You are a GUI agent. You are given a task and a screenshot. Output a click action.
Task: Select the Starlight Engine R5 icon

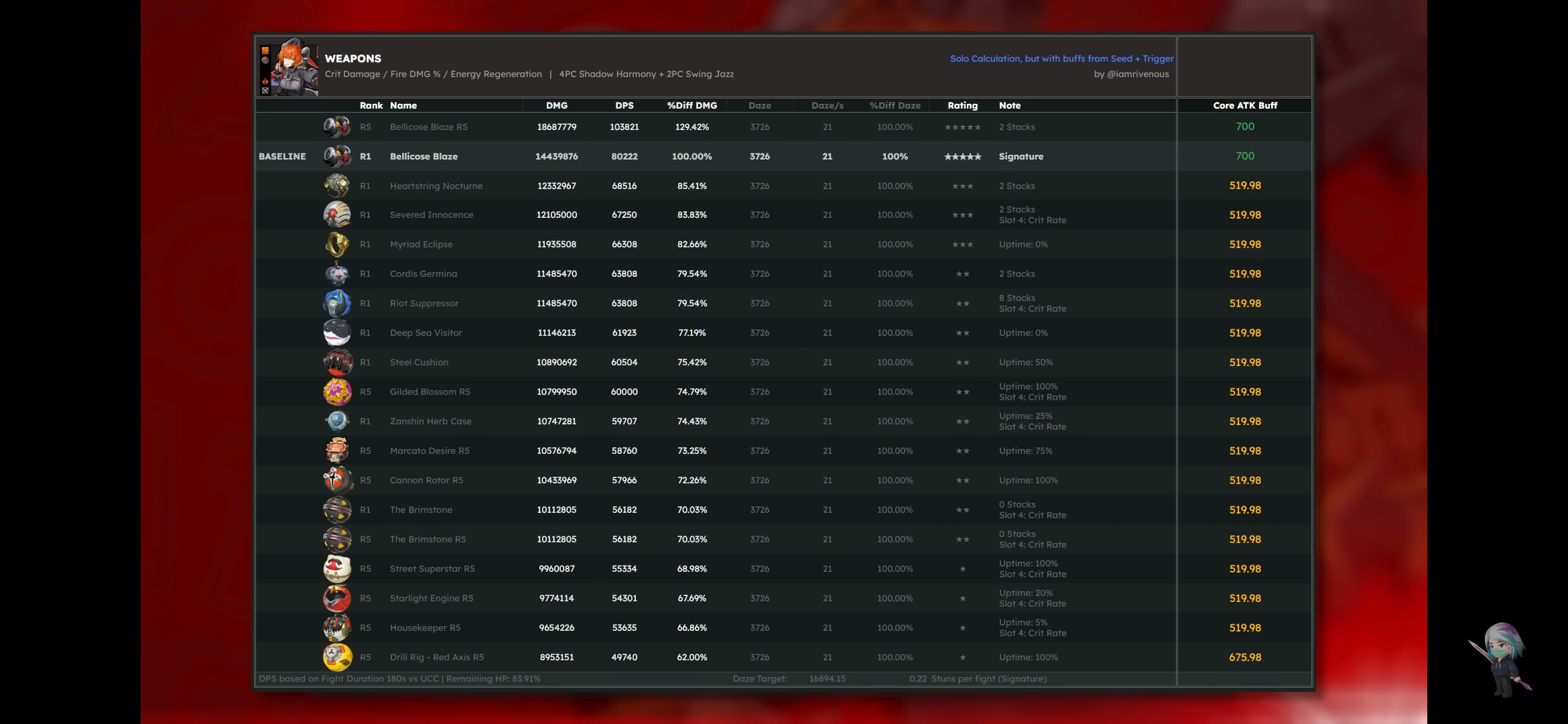tap(337, 599)
